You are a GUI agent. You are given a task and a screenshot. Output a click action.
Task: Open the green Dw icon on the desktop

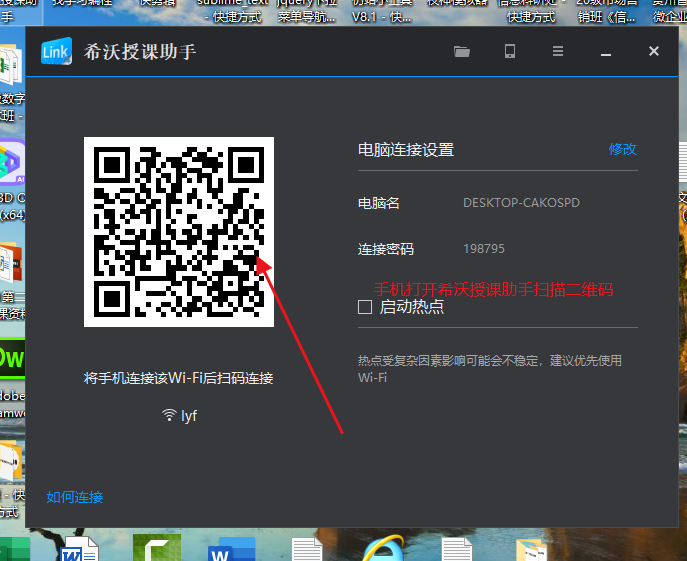coord(12,359)
